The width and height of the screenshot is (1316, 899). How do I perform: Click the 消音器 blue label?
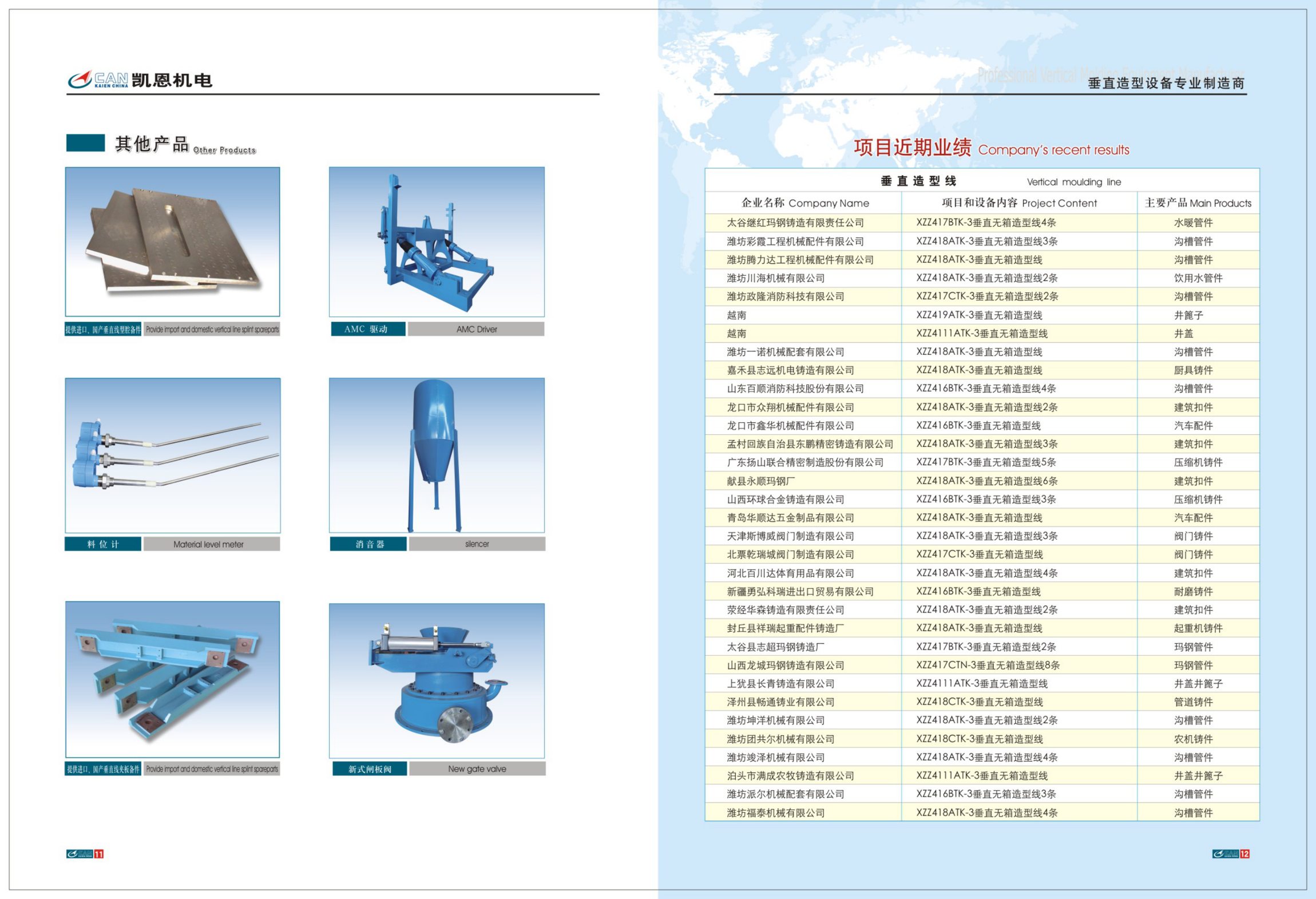click(x=368, y=544)
